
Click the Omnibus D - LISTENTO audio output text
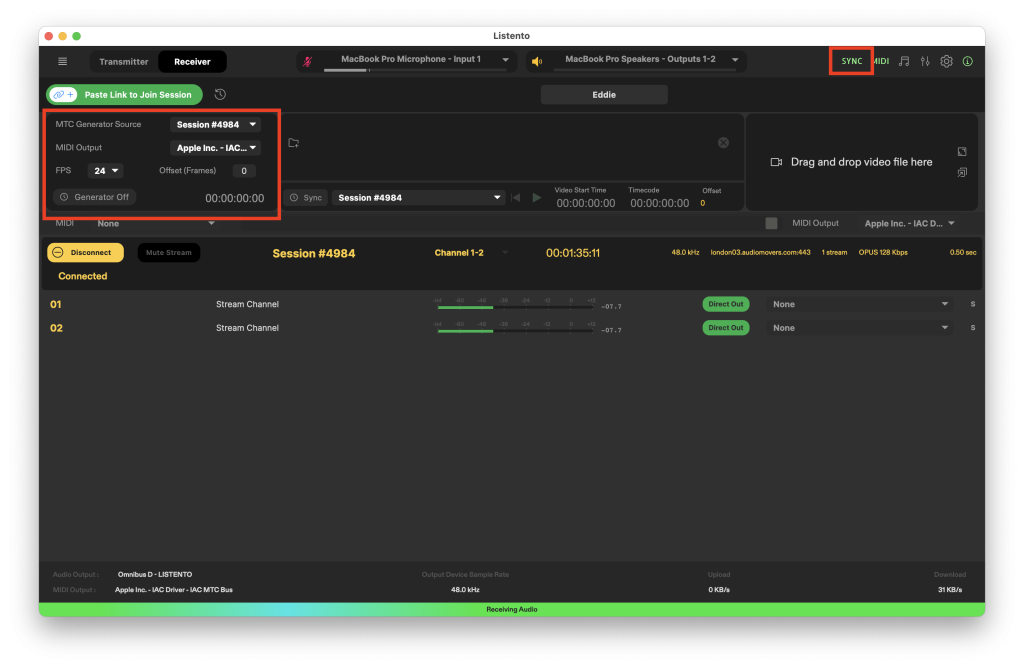pos(155,575)
